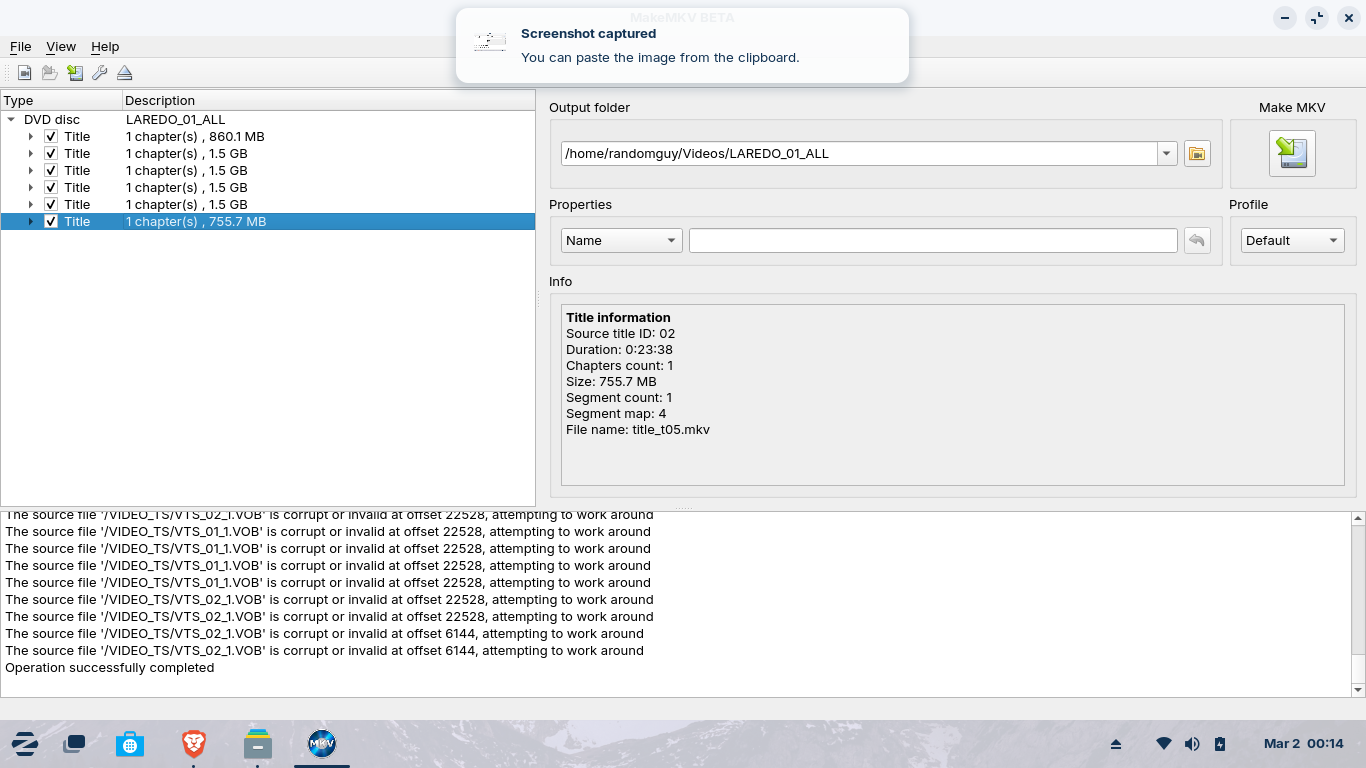Open the Name property selector
The image size is (1366, 768).
pyautogui.click(x=621, y=240)
